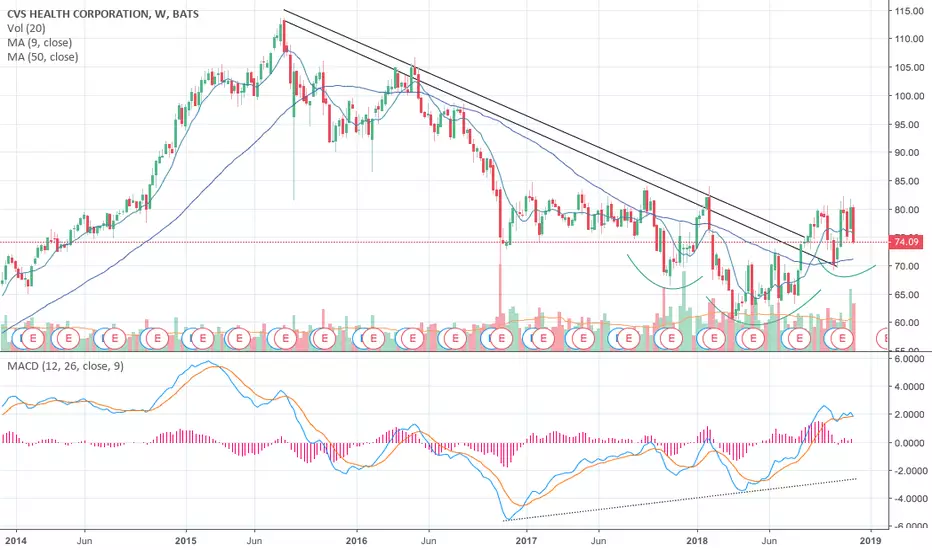
Task: Click the Jun label between 2014 and 2015
Action: click(x=84, y=540)
